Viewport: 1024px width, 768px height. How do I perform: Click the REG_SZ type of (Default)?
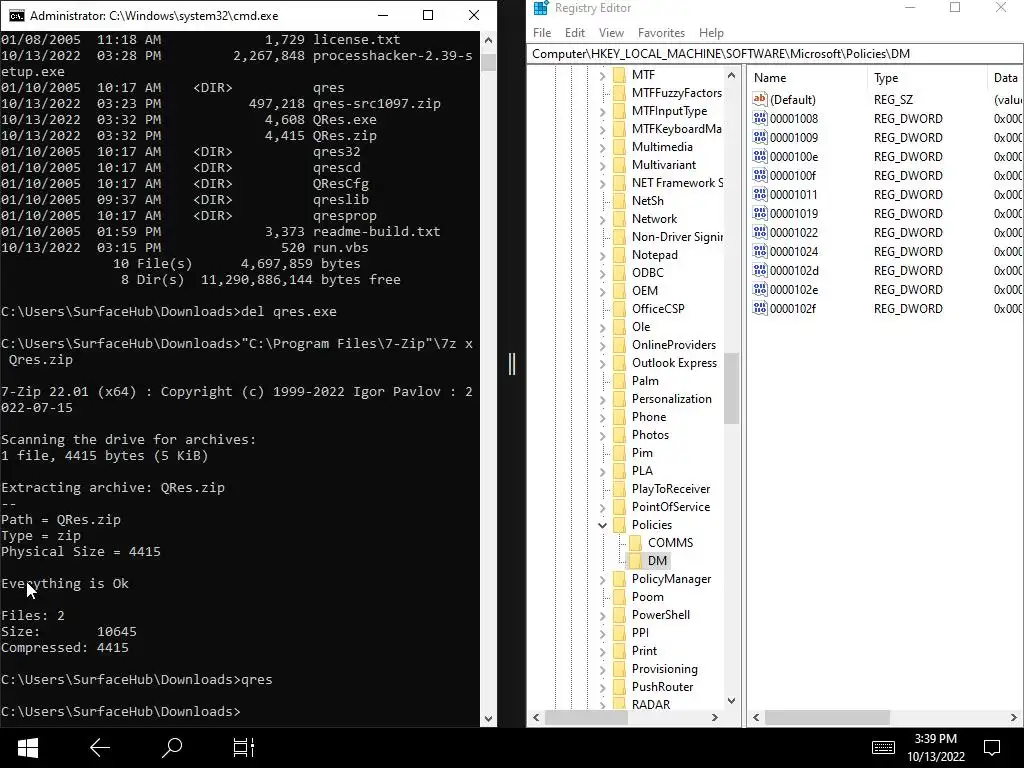893,99
